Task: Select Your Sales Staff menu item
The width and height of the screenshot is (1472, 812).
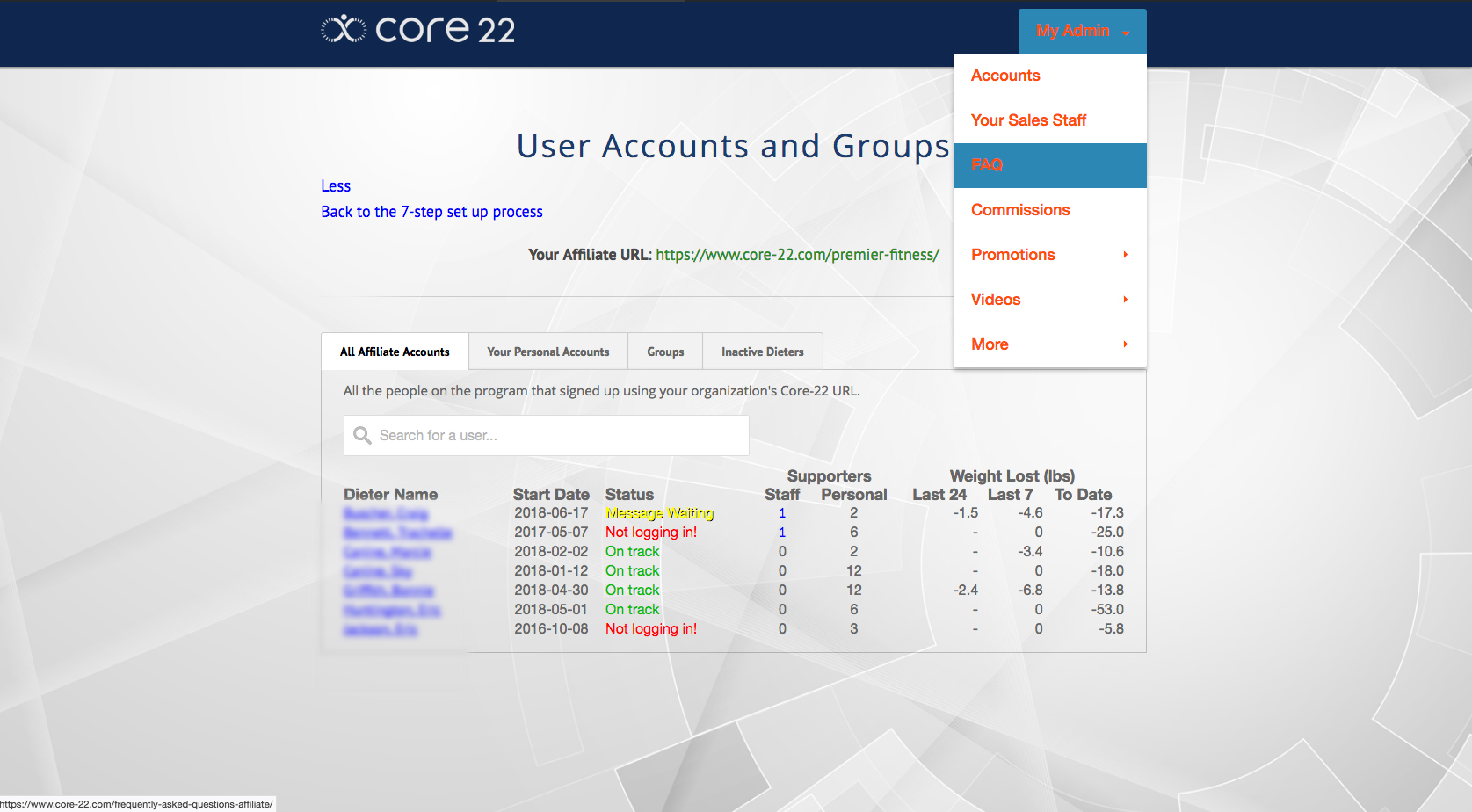Action: point(1028,120)
